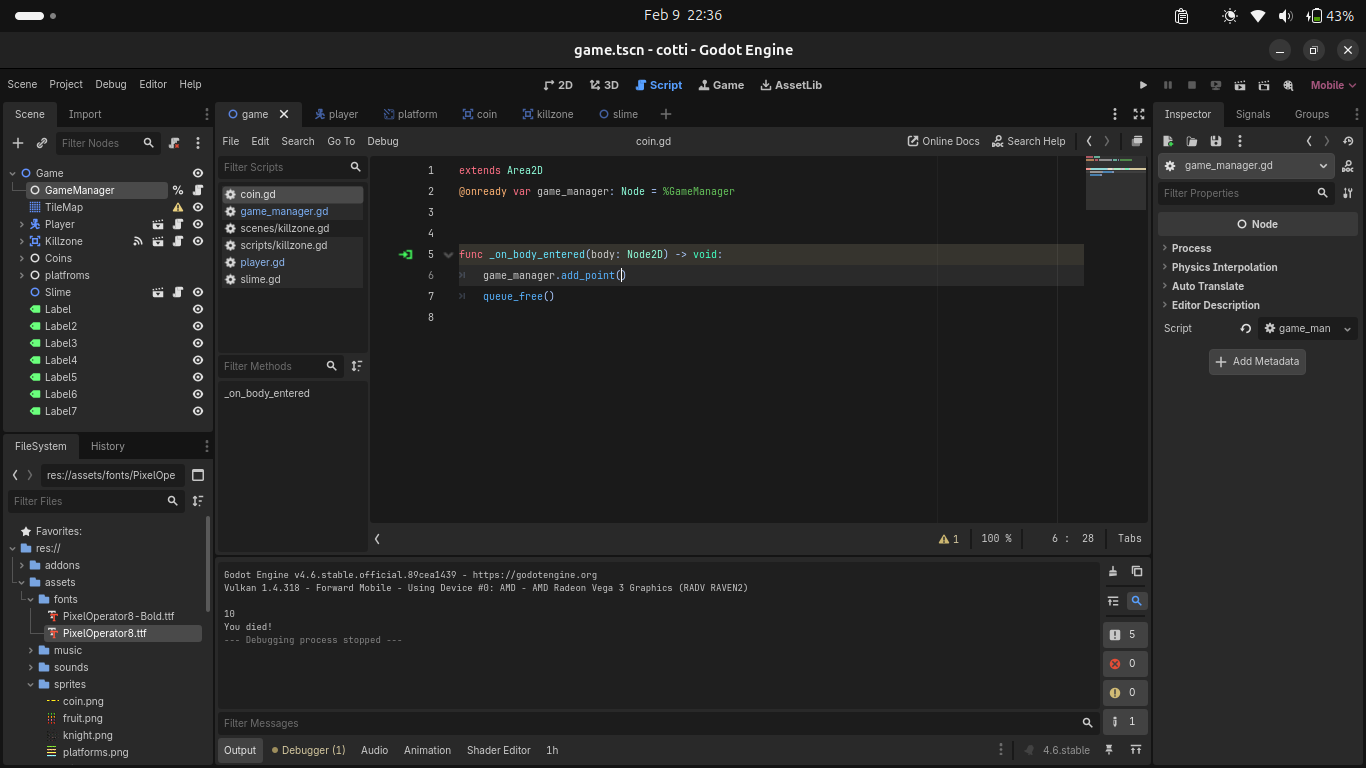Viewport: 1366px width, 768px height.
Task: Expand the Killzone node in scene tree
Action: [22, 241]
